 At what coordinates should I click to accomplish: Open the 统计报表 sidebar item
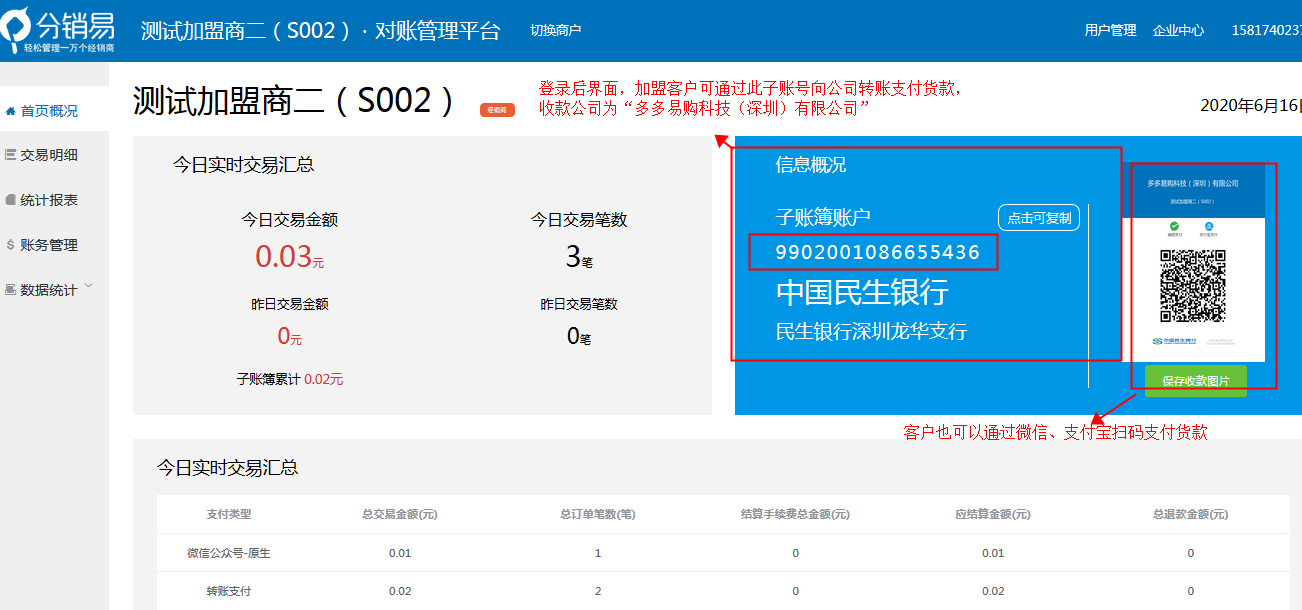49,200
